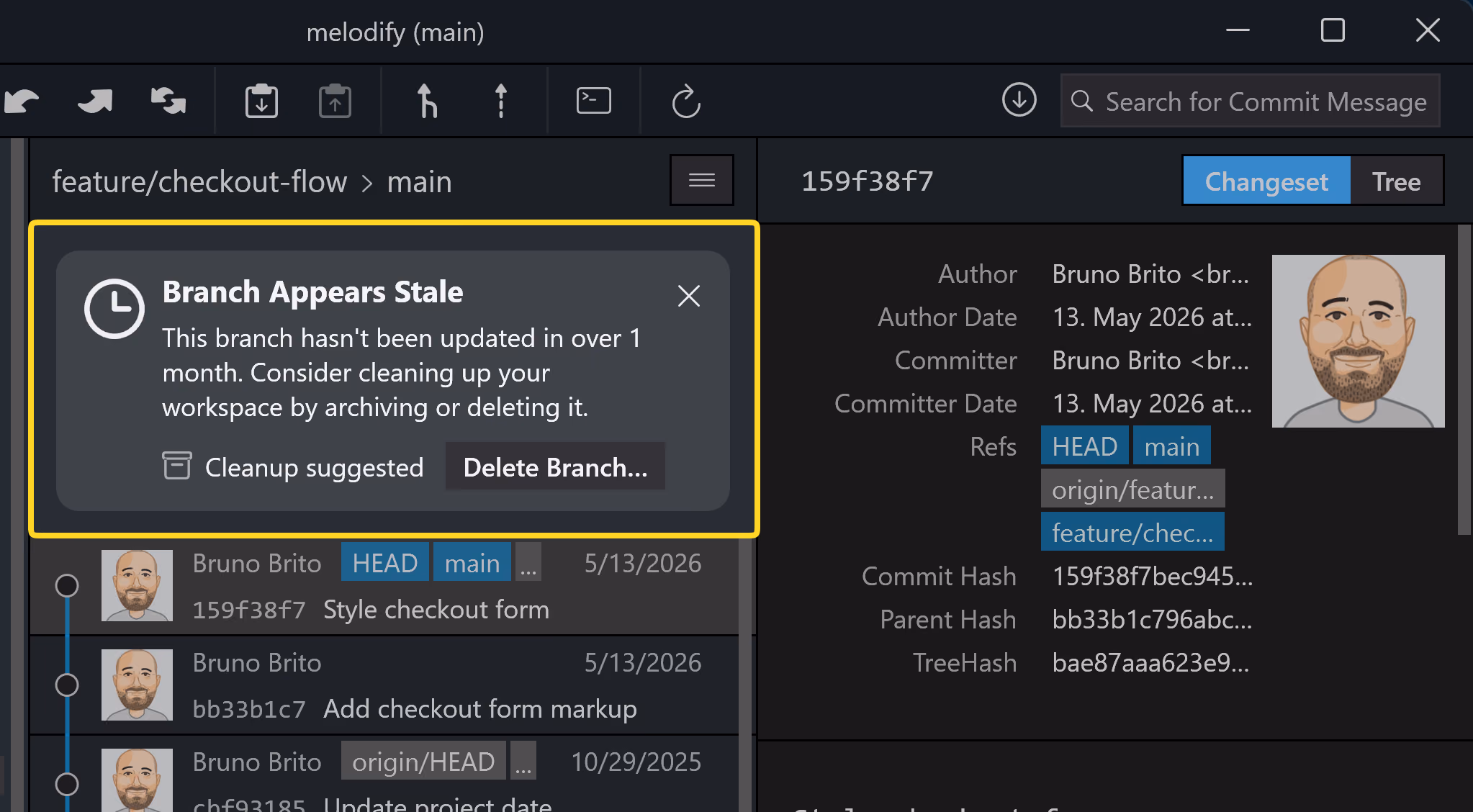
Task: Switch to the Tree tab
Action: coord(1397,181)
